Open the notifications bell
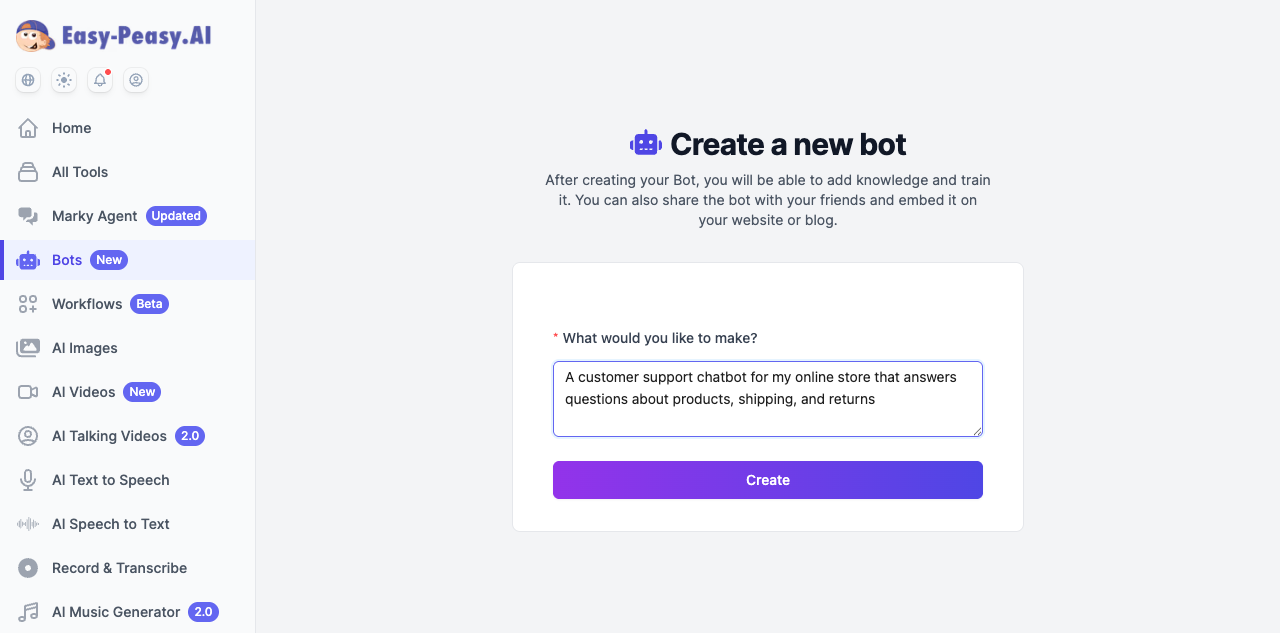Screen dimensions: 1280x633 [x=99, y=80]
